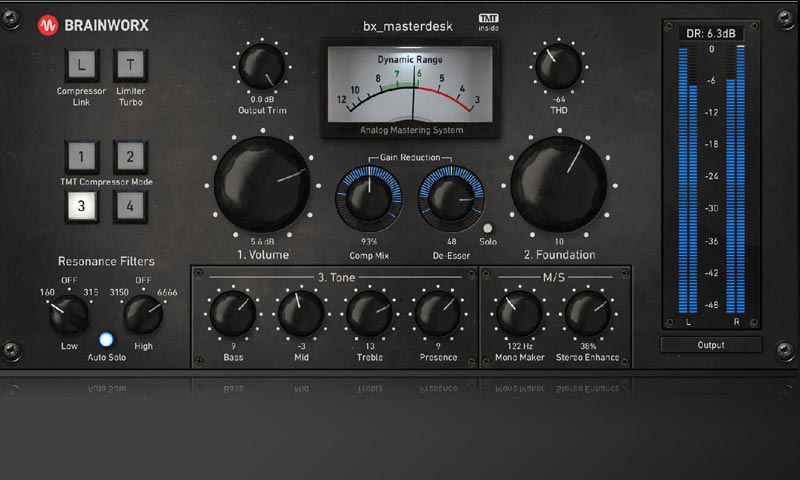The width and height of the screenshot is (800, 480).
Task: Click the DR: 6.3dB readout
Action: click(x=711, y=34)
